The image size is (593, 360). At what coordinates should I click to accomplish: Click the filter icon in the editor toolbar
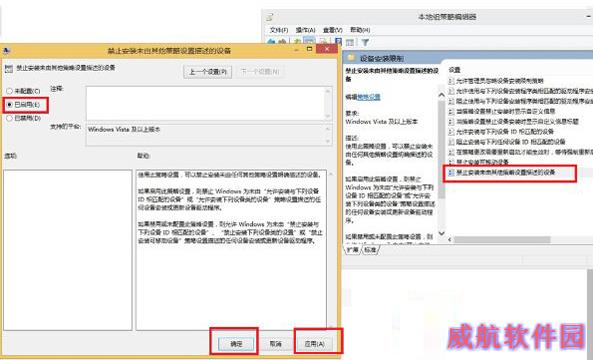(x=365, y=42)
